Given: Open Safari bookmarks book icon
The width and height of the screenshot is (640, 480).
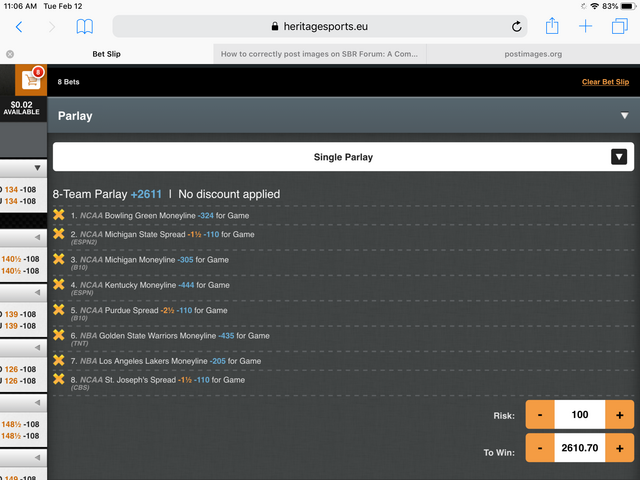Looking at the screenshot, I should 84,27.
